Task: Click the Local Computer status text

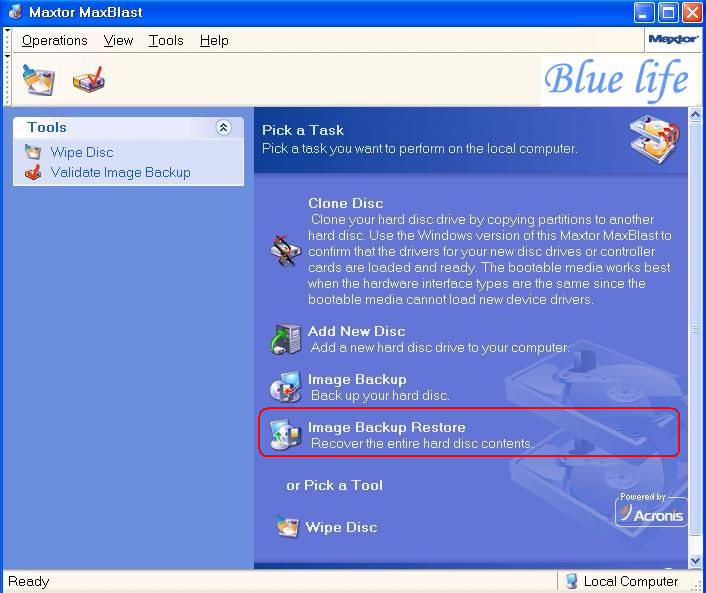Action: (x=630, y=581)
